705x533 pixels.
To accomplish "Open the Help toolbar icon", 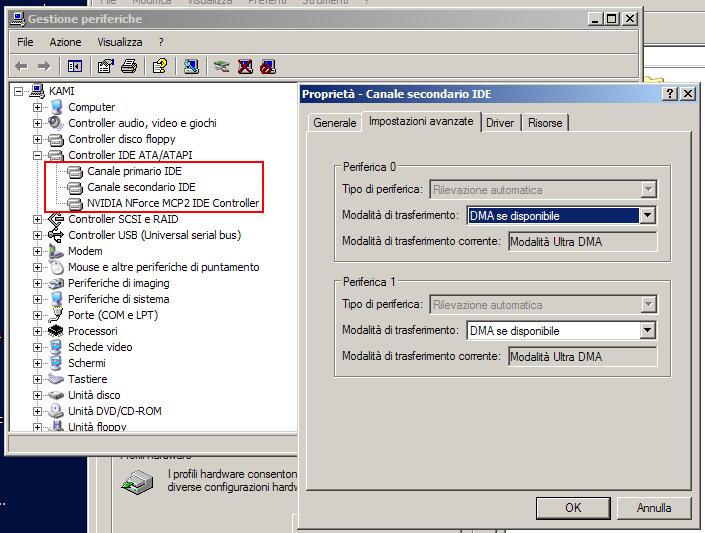I will 160,67.
